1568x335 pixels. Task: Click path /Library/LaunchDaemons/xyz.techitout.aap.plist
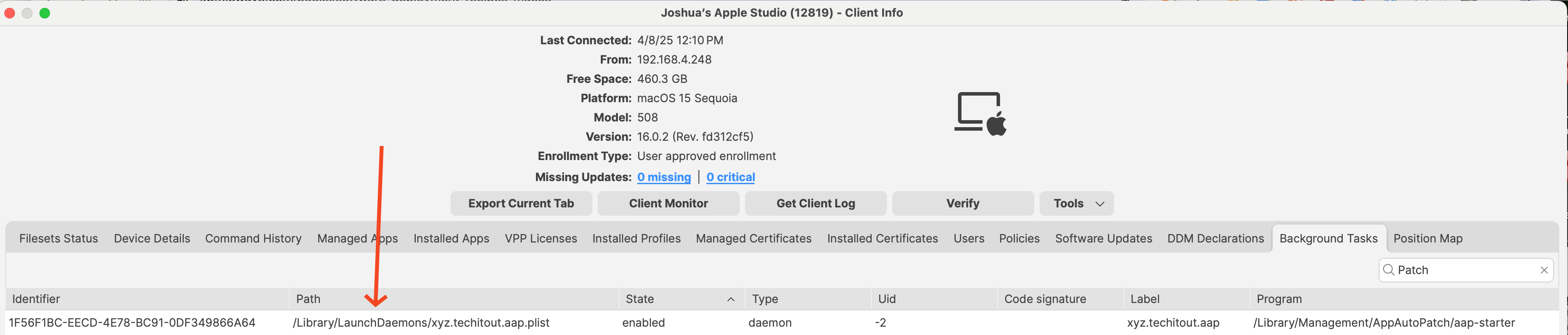421,323
